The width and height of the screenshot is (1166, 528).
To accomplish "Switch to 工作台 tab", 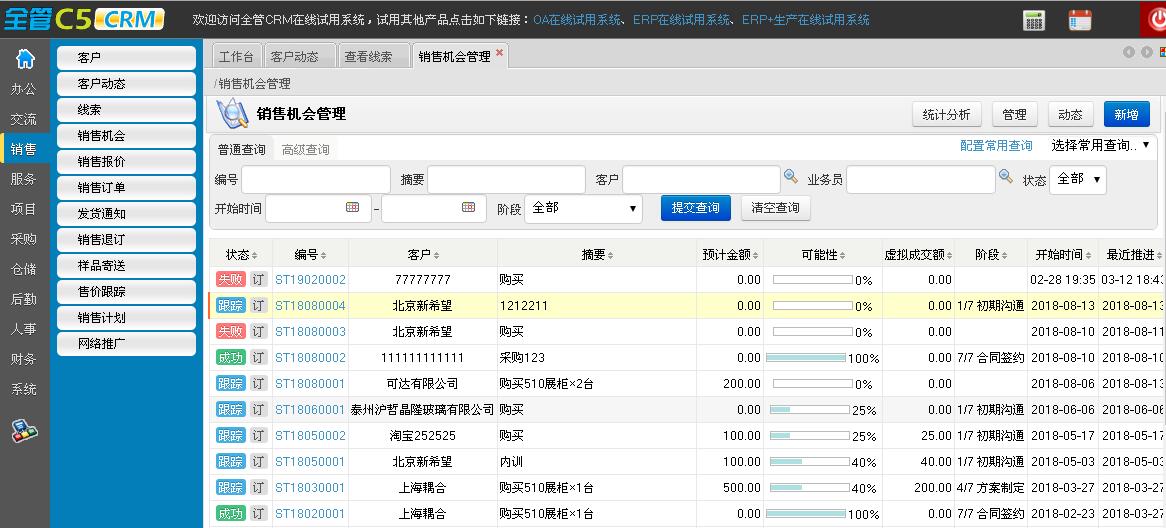I will [236, 57].
